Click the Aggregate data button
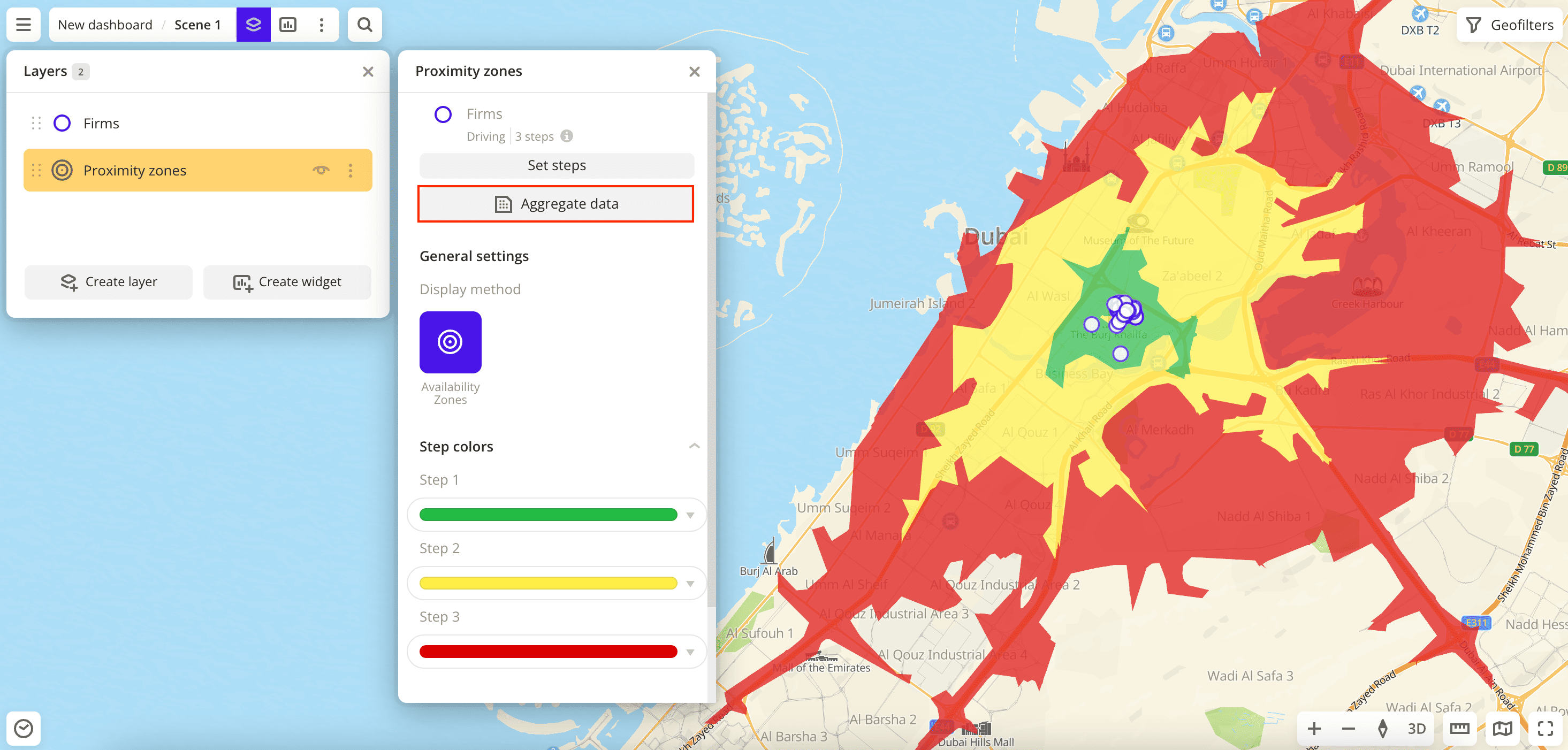The image size is (1568, 750). (555, 204)
